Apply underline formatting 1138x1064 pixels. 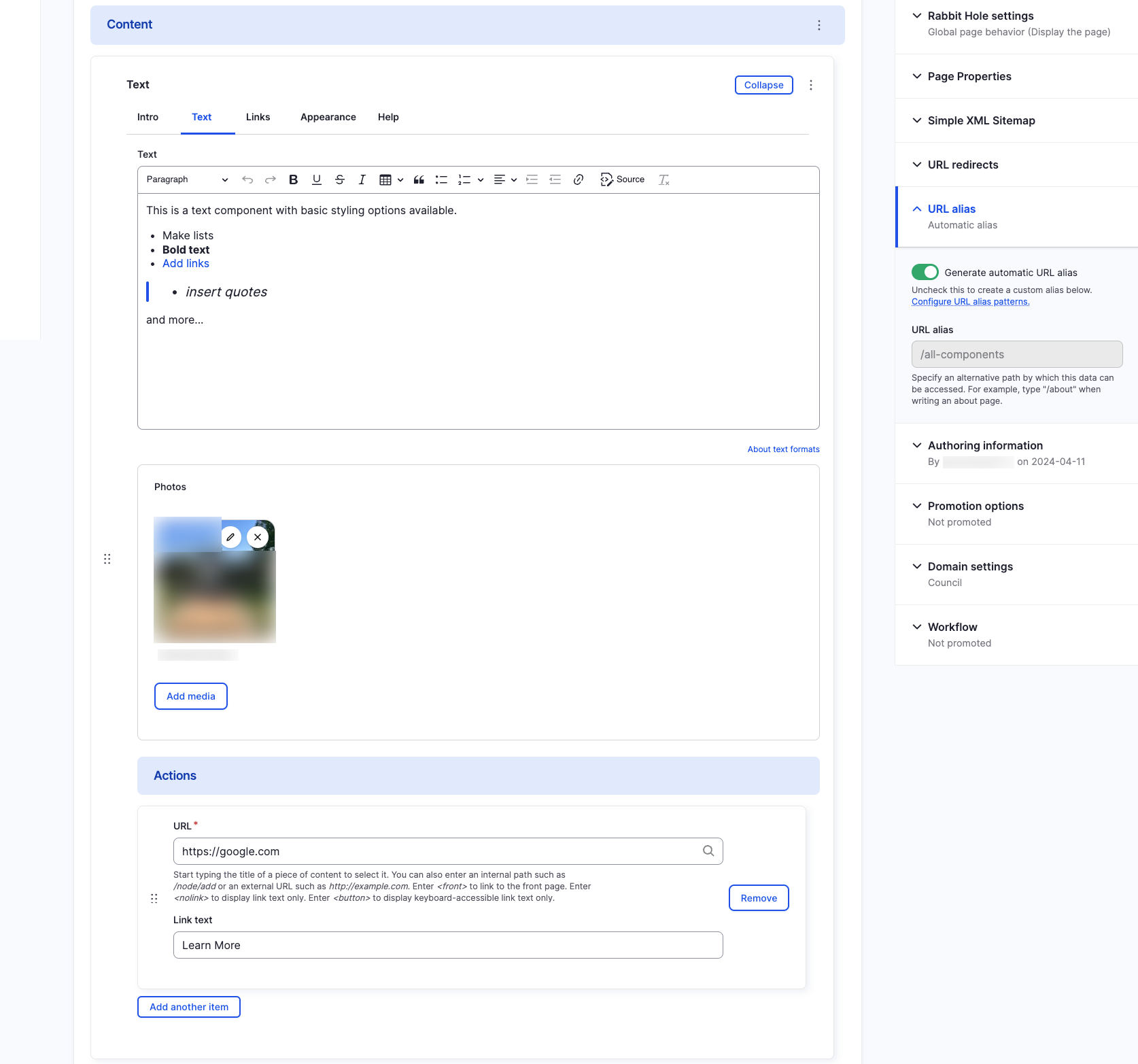pyautogui.click(x=316, y=179)
